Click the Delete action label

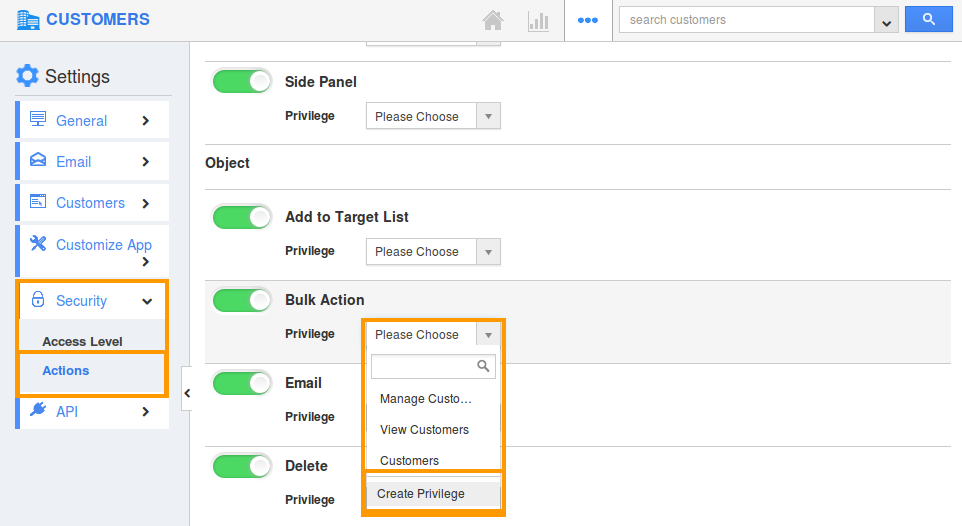coord(306,466)
